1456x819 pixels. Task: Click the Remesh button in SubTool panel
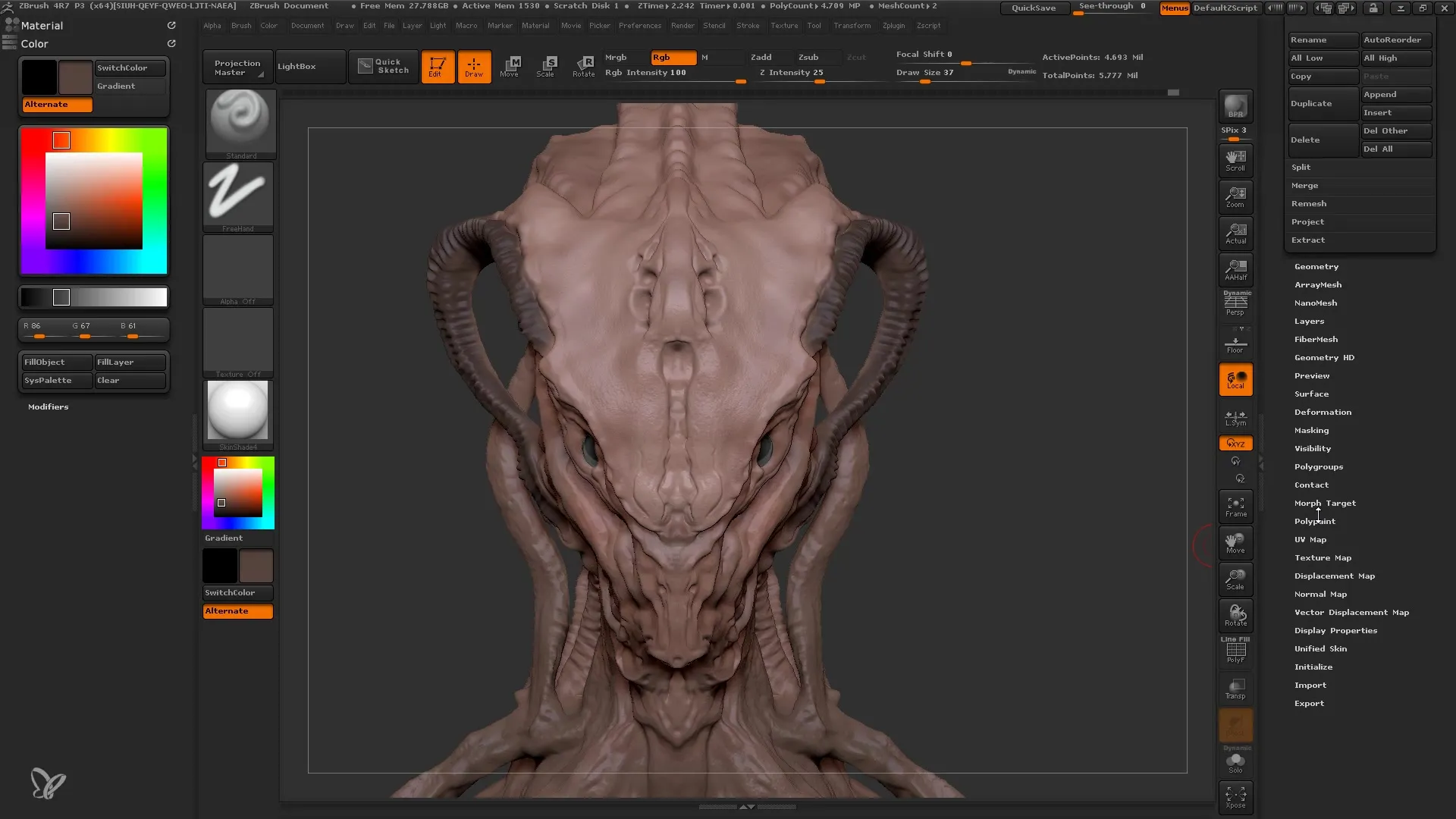click(x=1309, y=203)
